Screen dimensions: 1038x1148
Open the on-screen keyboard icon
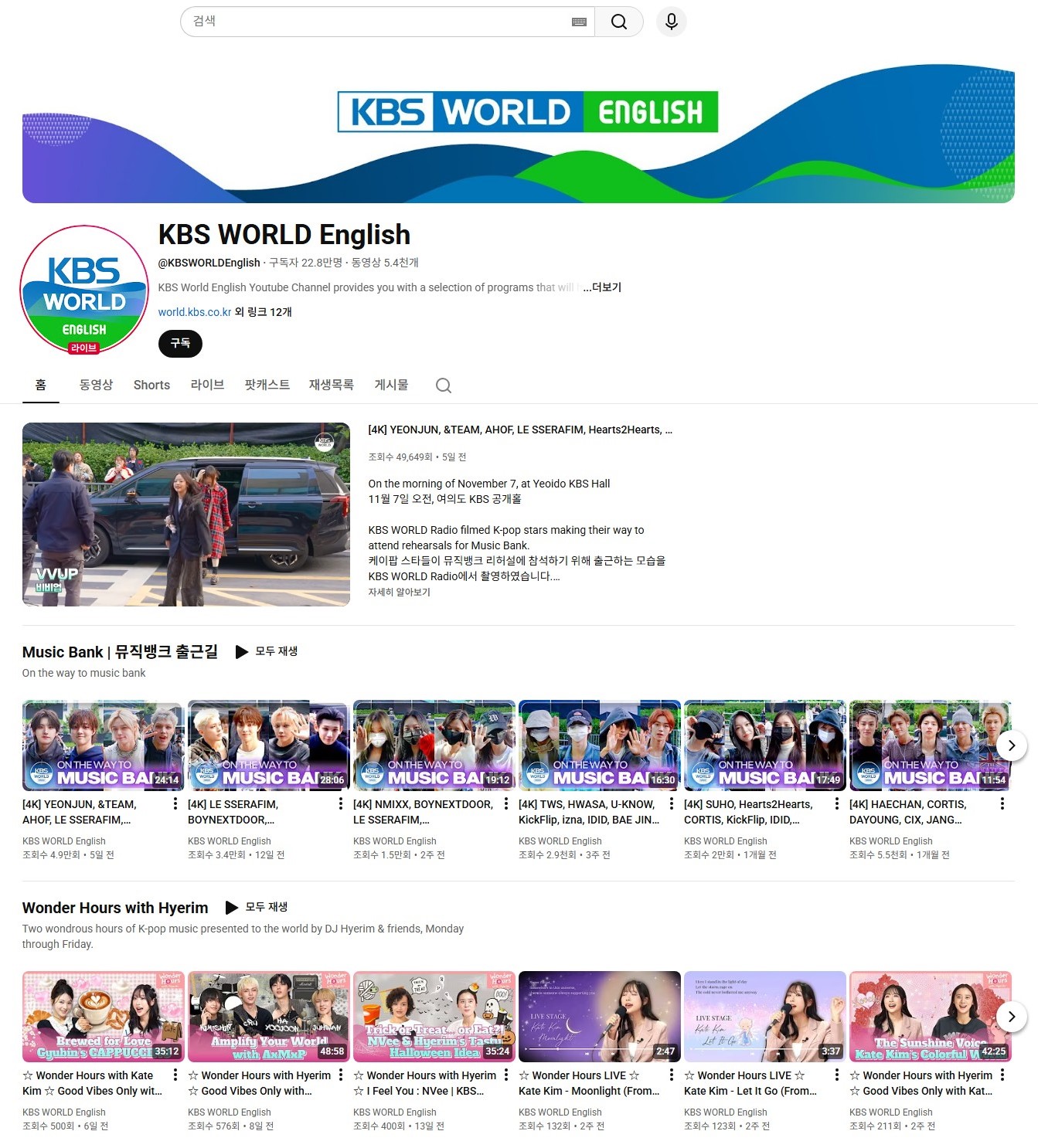pos(579,22)
